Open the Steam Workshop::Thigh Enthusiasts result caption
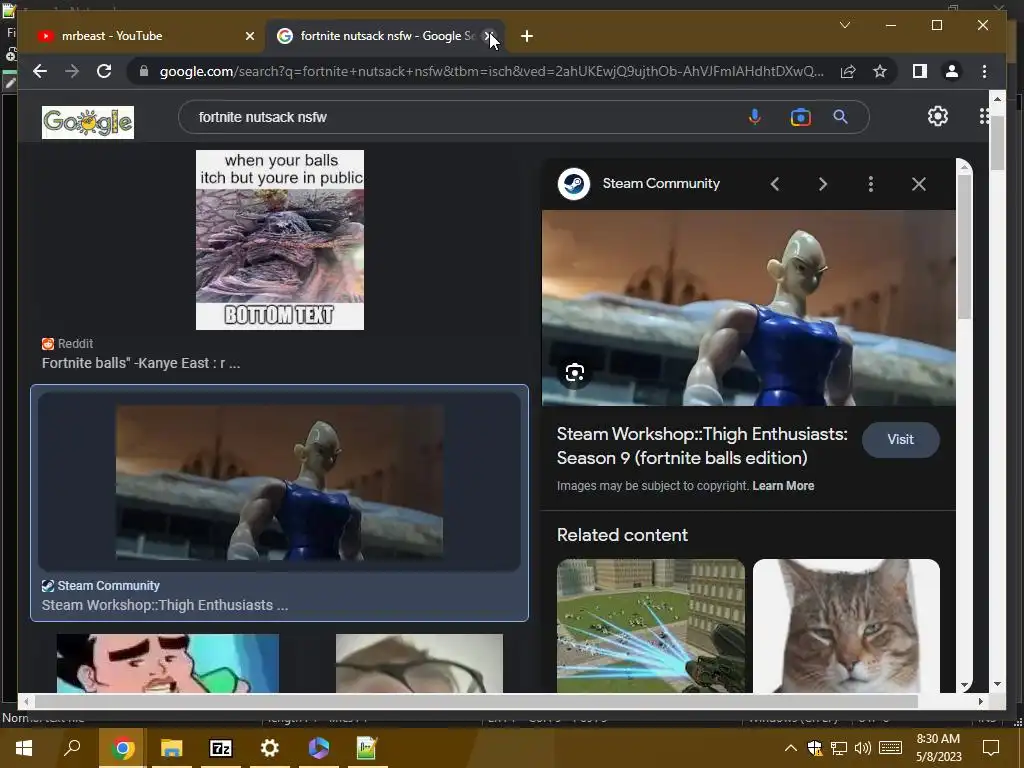The image size is (1024, 768). 165,605
